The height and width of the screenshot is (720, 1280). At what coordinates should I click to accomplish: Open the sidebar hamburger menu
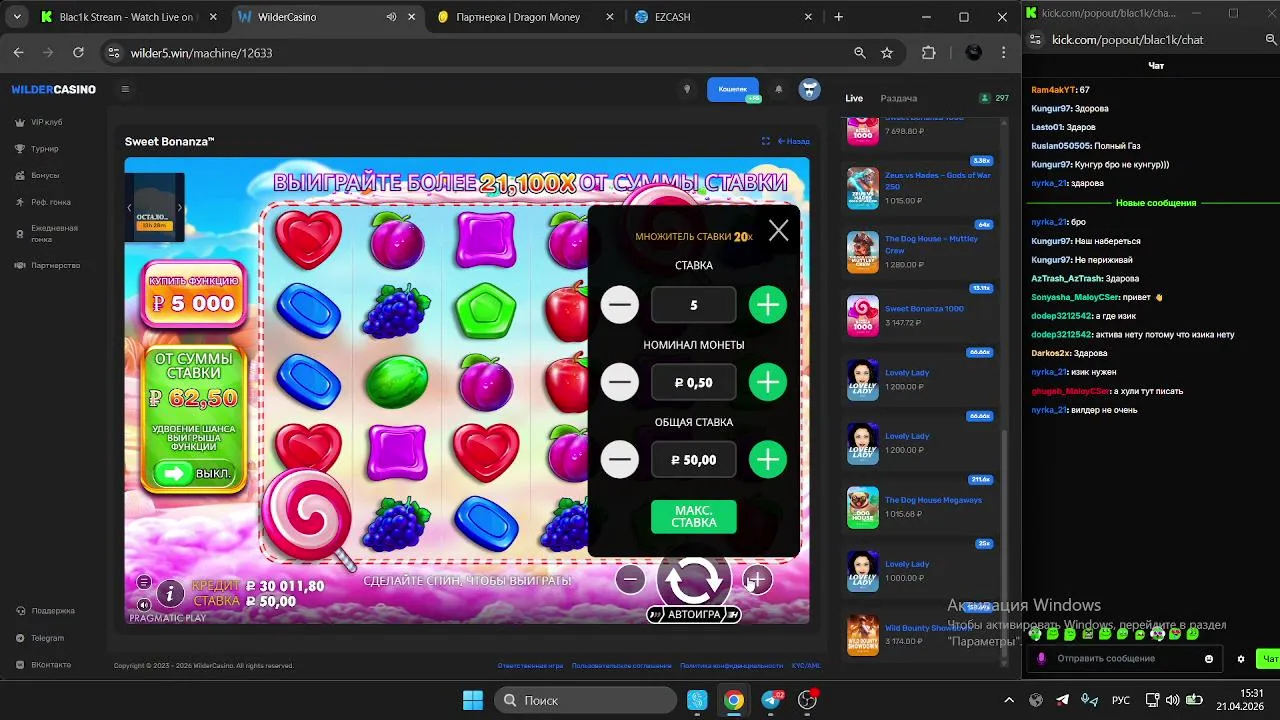[x=125, y=89]
